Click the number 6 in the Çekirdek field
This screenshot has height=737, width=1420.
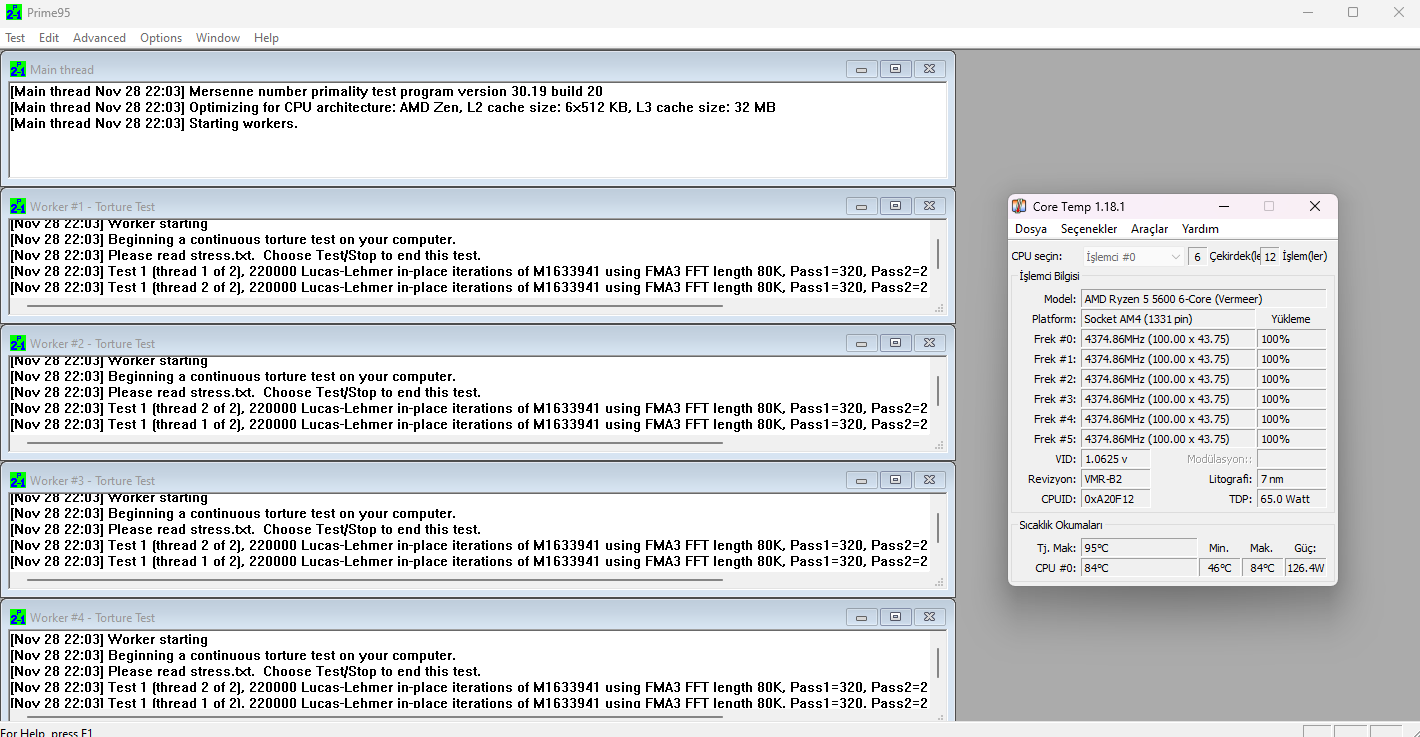pyautogui.click(x=1197, y=257)
